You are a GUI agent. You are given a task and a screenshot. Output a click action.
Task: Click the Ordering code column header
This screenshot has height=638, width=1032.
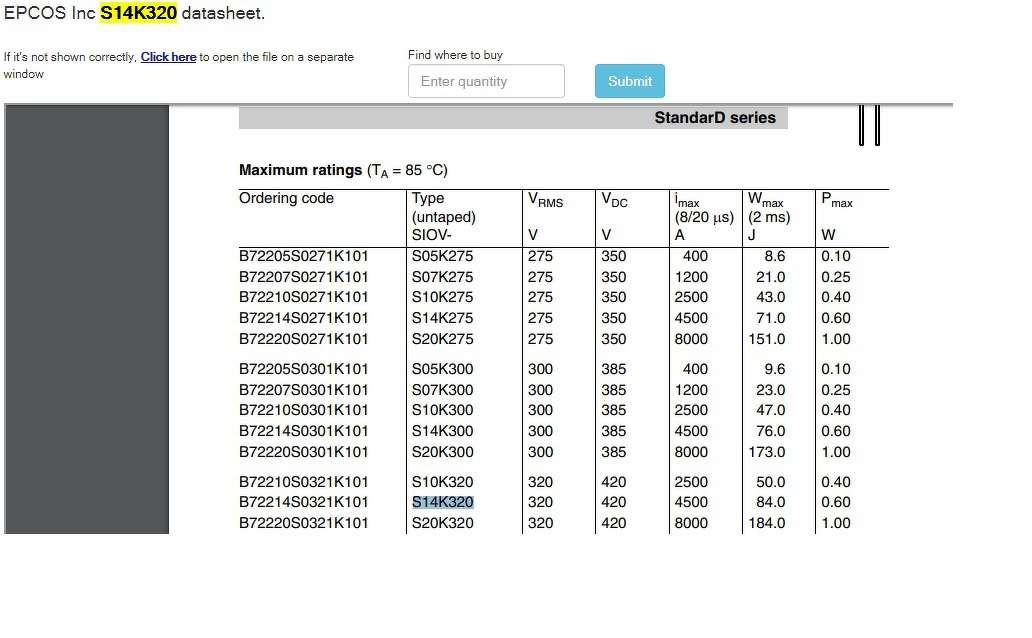coord(286,198)
